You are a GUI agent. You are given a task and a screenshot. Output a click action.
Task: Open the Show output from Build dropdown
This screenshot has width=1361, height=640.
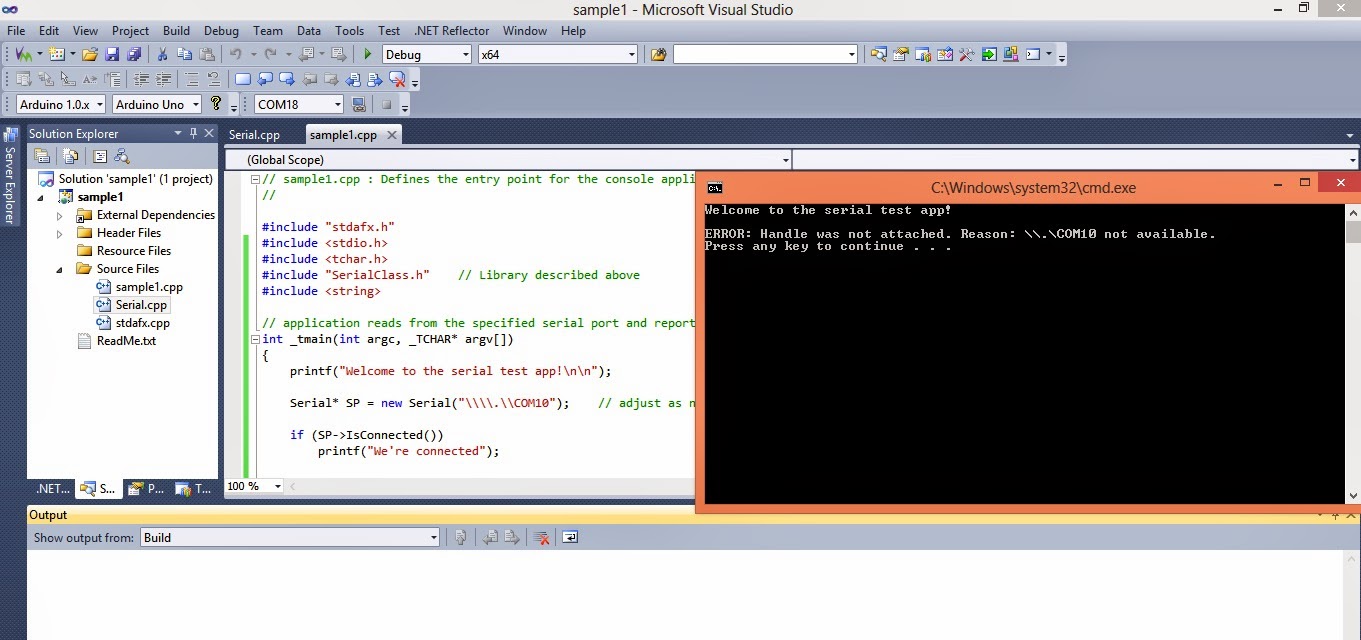(433, 538)
